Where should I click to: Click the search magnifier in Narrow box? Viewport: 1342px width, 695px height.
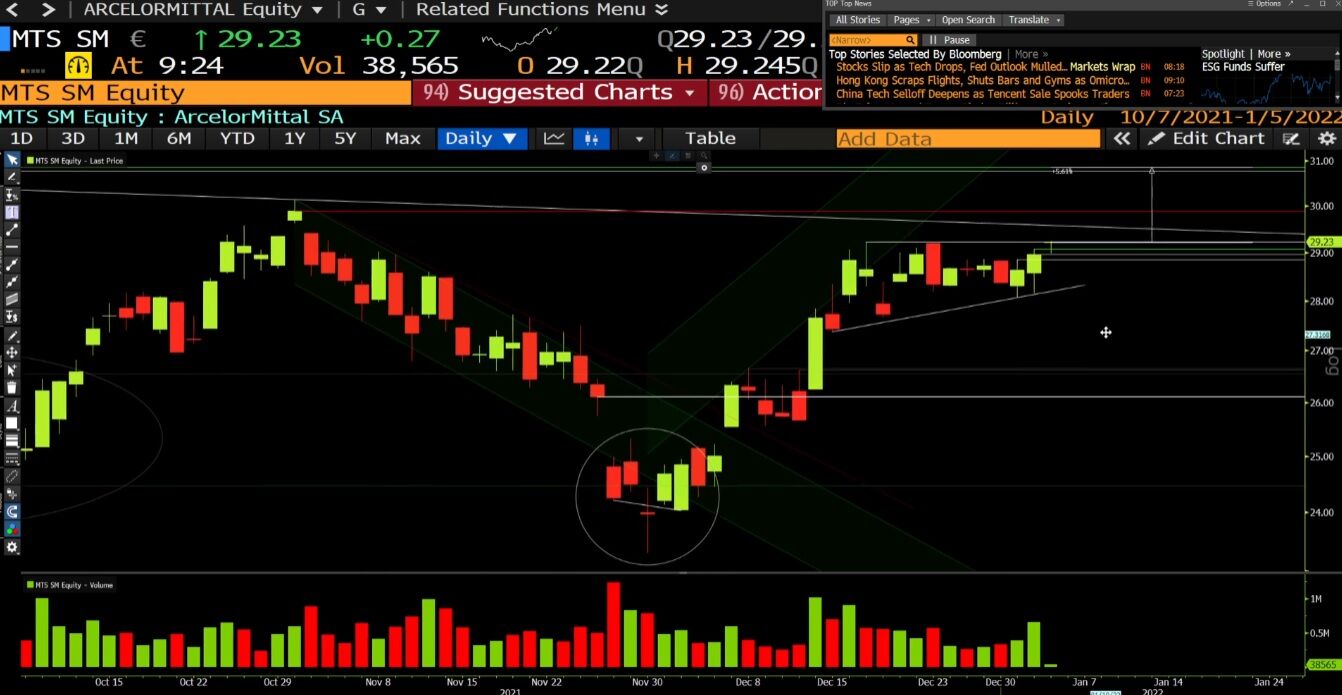[910, 40]
